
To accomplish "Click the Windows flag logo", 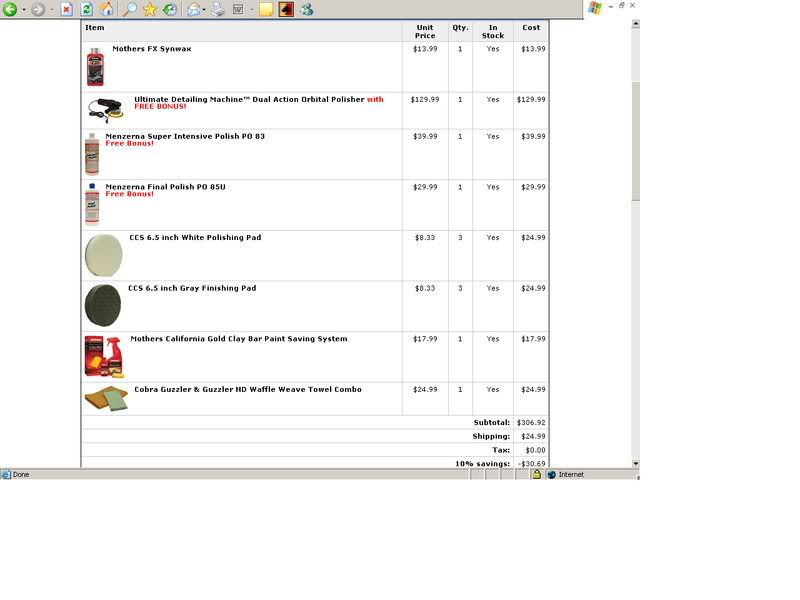I will point(595,8).
